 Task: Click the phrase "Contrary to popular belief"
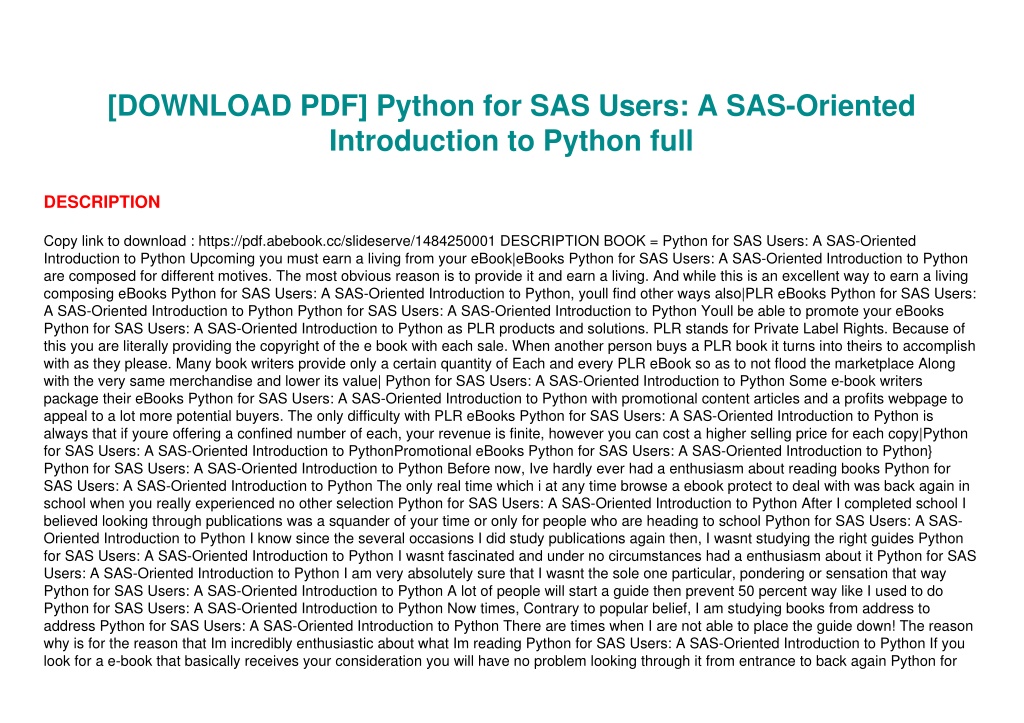[x=606, y=609]
